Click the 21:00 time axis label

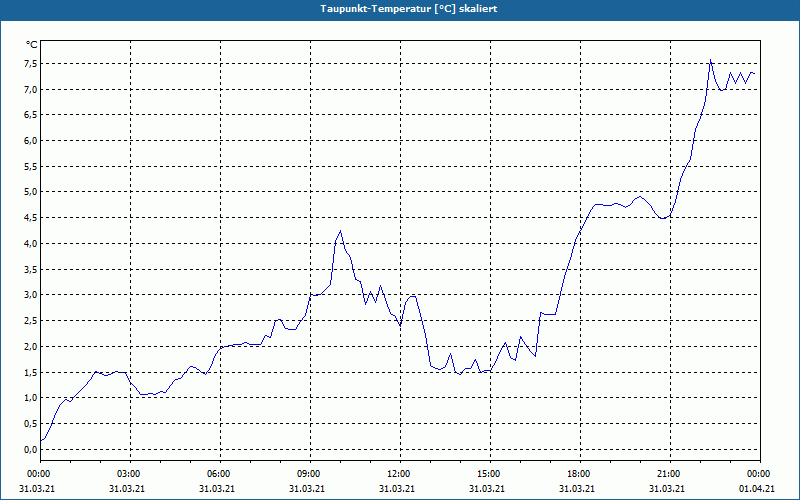click(x=670, y=474)
